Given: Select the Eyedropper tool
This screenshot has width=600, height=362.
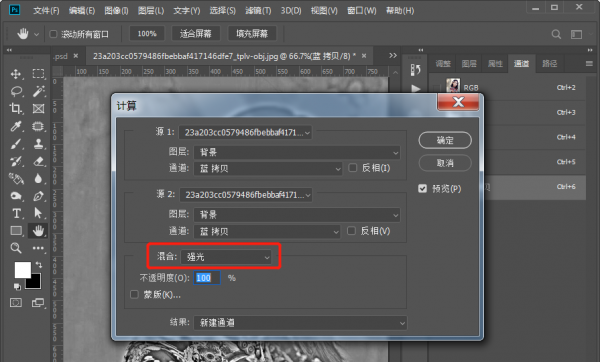Looking at the screenshot, I should click(16, 126).
